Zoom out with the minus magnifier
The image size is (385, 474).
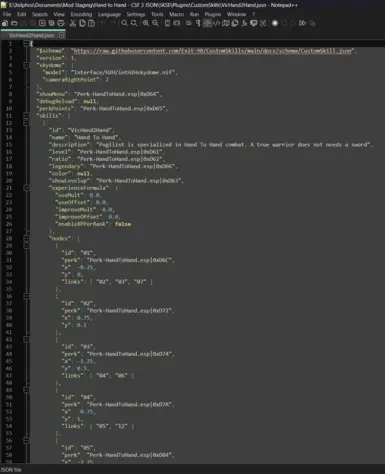155,23
